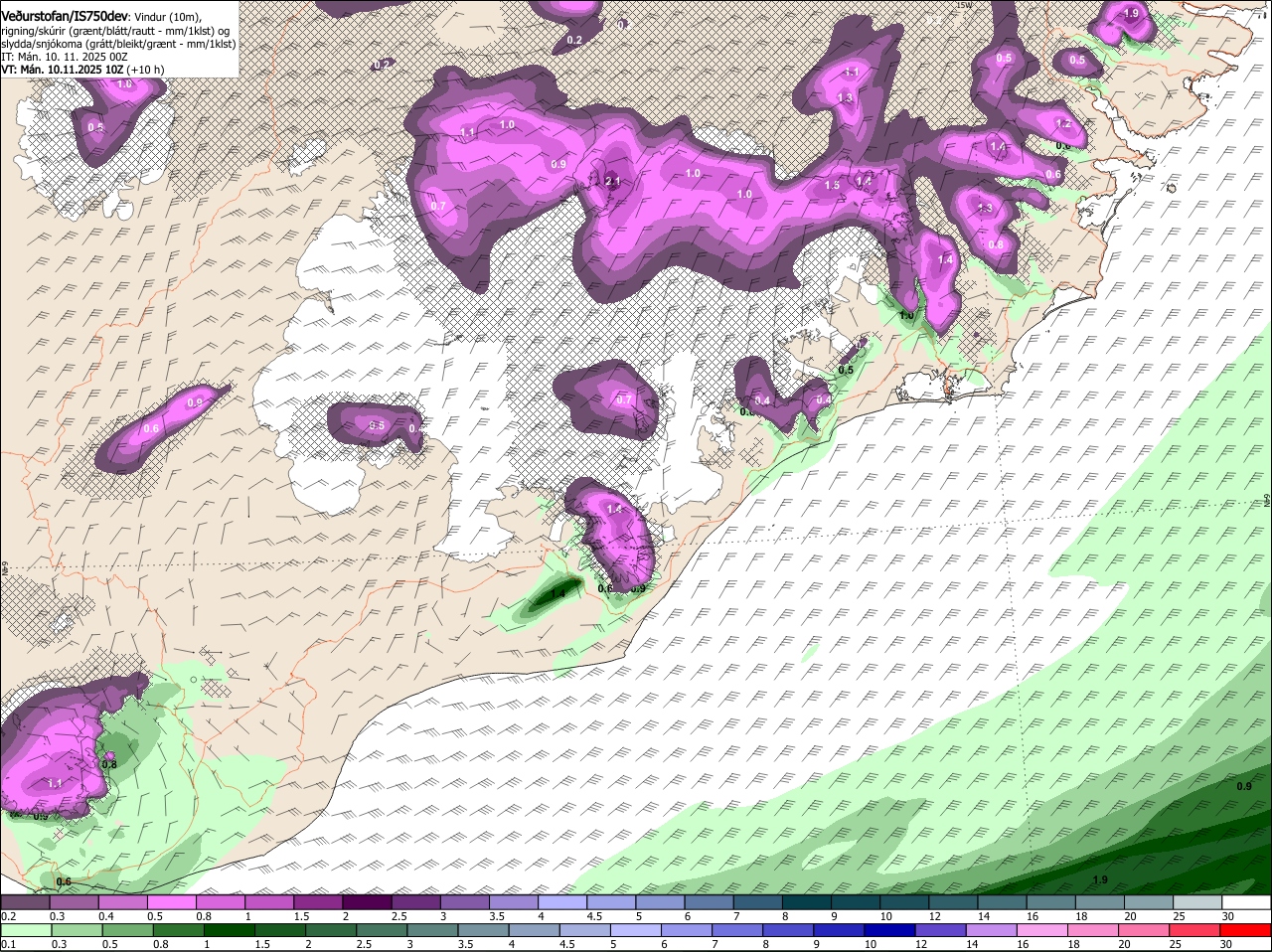
Task: Select bright pink swatch between 0.5 and 0.8, upper scale
Action: pos(171,903)
